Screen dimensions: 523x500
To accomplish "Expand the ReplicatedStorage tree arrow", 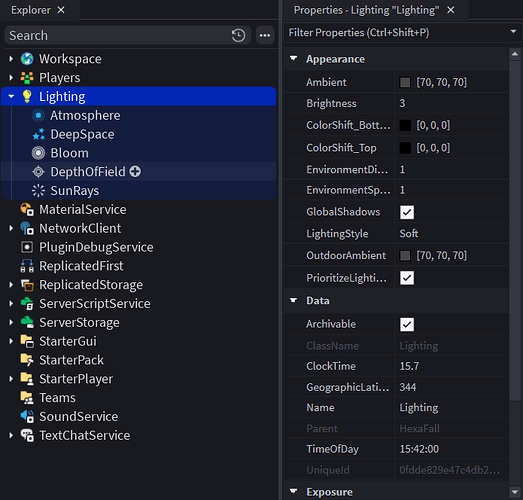I will 11,285.
